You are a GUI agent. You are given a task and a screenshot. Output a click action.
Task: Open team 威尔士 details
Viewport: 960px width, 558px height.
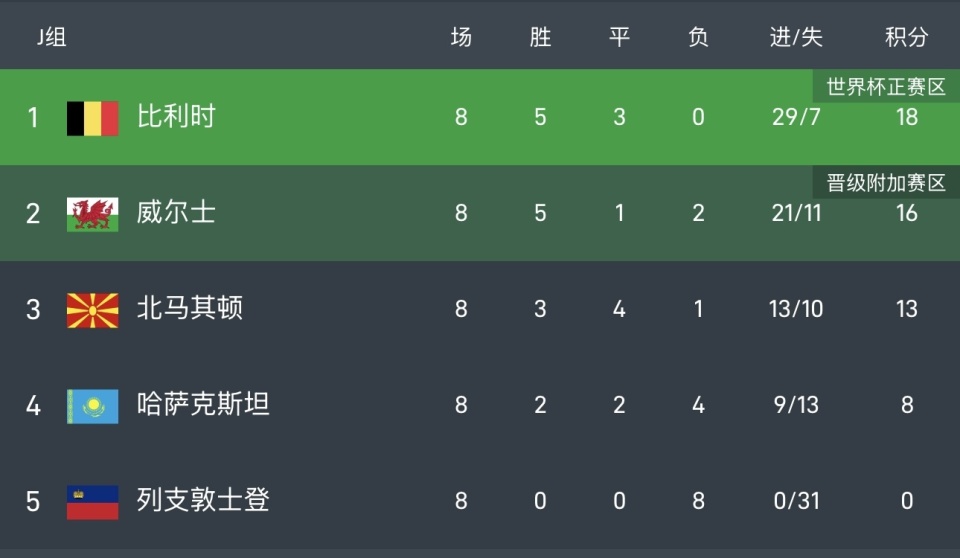pyautogui.click(x=176, y=213)
